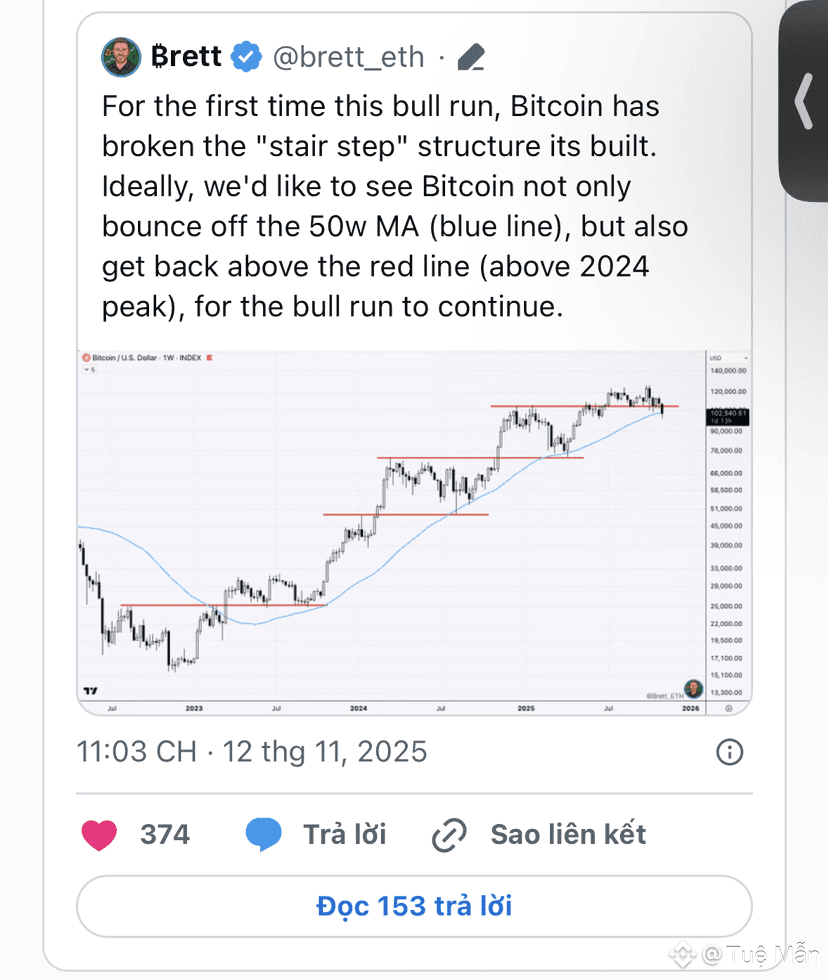
Task: Click Brett's profile avatar
Action: click(121, 57)
